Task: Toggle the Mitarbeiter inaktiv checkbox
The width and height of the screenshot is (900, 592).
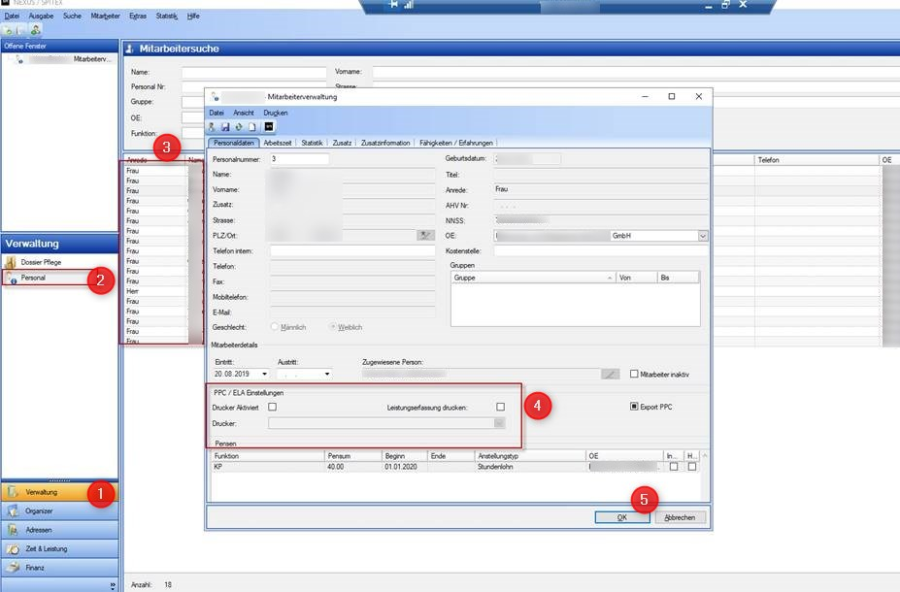Action: click(x=634, y=374)
